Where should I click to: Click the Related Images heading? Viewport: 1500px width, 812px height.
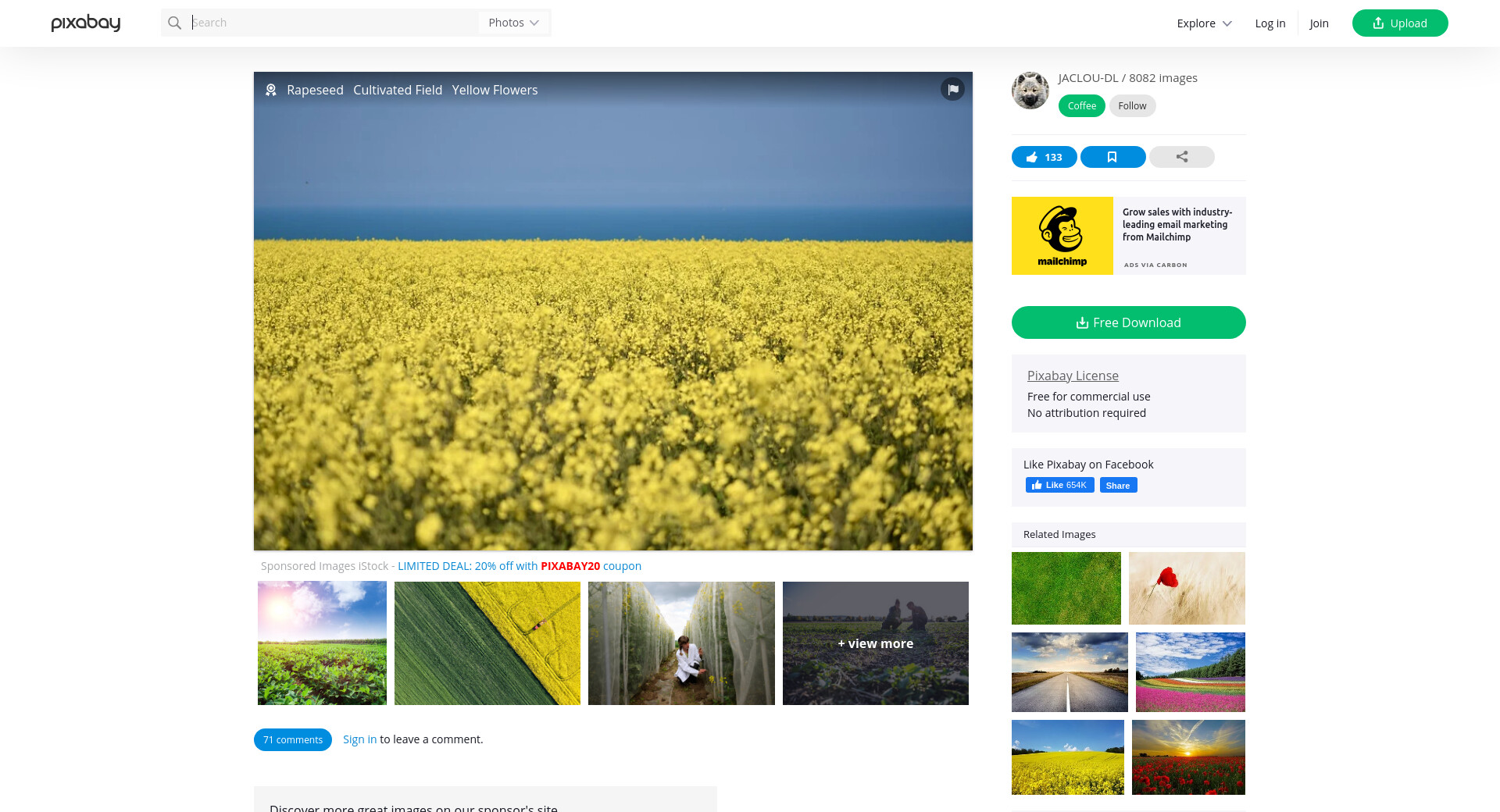(x=1059, y=535)
